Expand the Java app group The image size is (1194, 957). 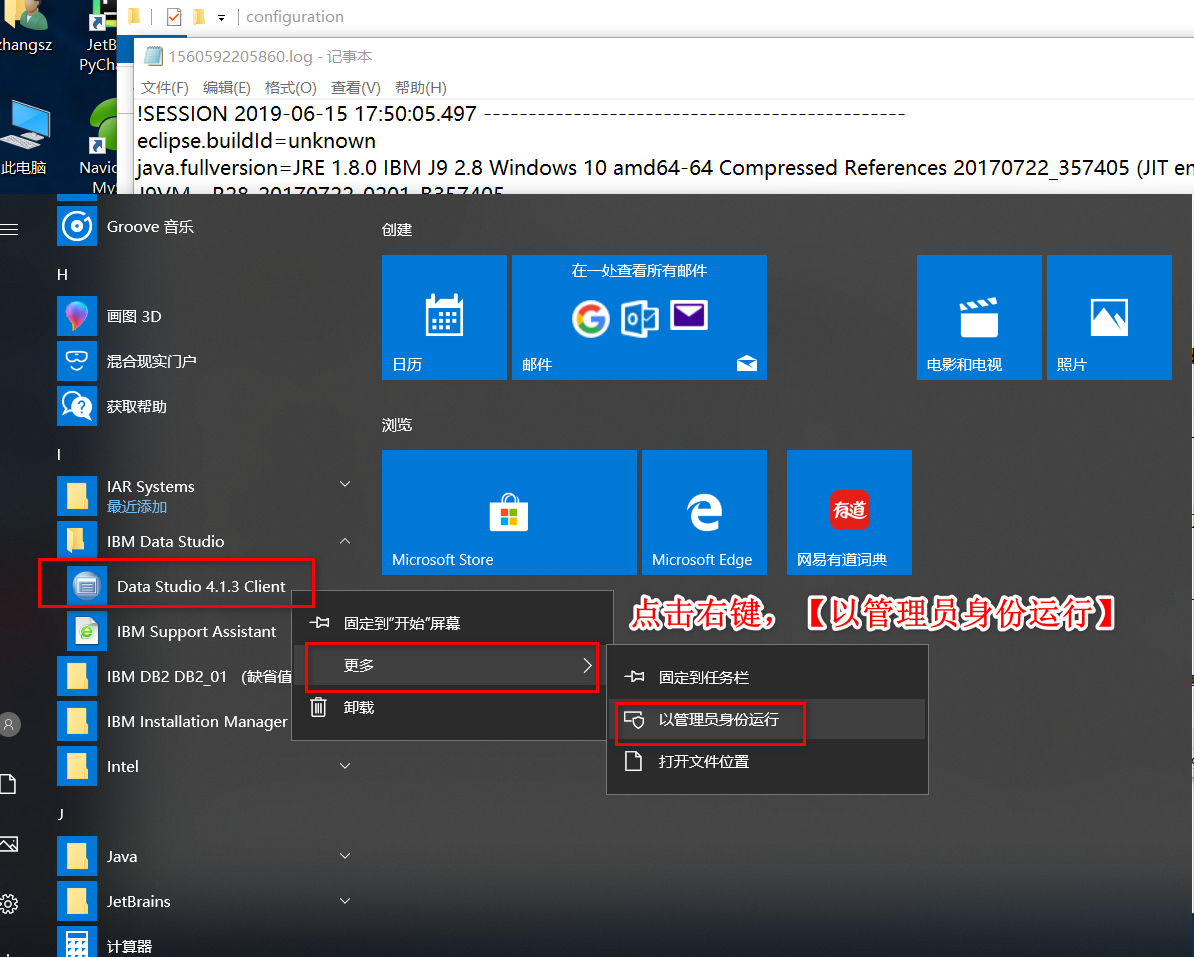point(344,855)
